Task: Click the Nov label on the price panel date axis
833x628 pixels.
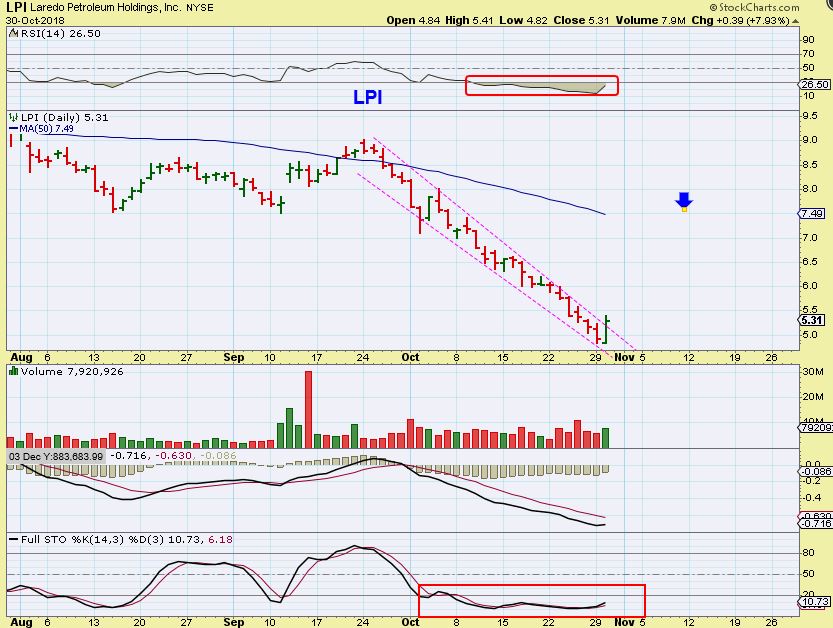Action: (x=624, y=358)
